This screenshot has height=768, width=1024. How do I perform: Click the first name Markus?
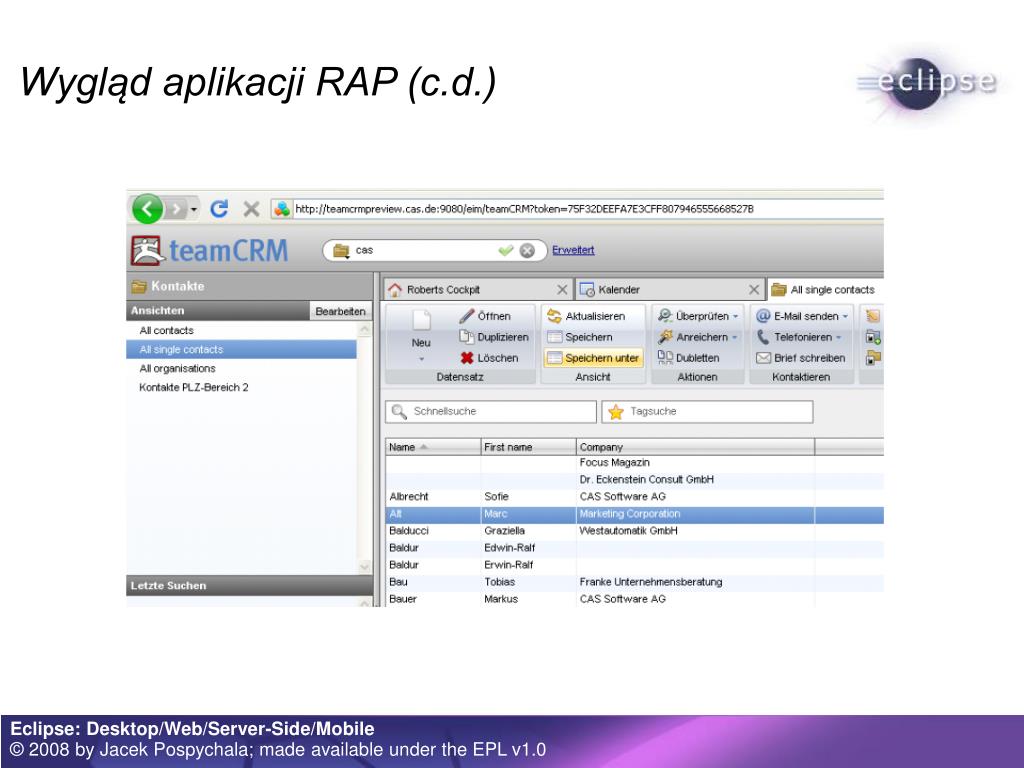click(501, 599)
